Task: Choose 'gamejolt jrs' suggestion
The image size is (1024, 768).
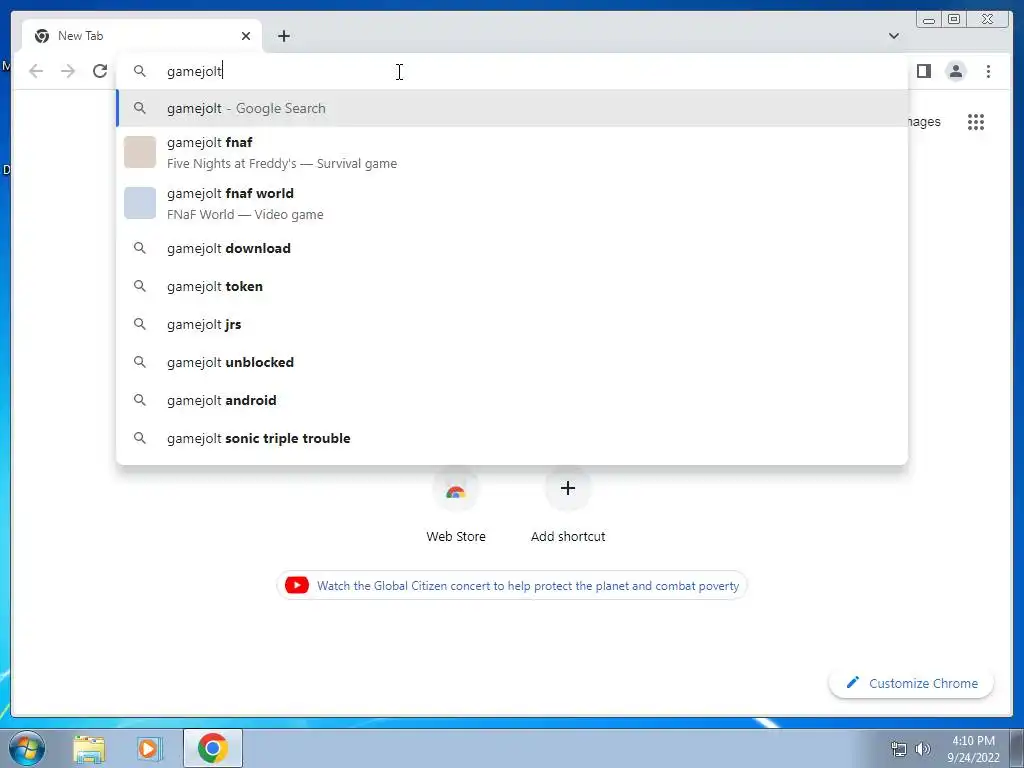Action: click(512, 324)
